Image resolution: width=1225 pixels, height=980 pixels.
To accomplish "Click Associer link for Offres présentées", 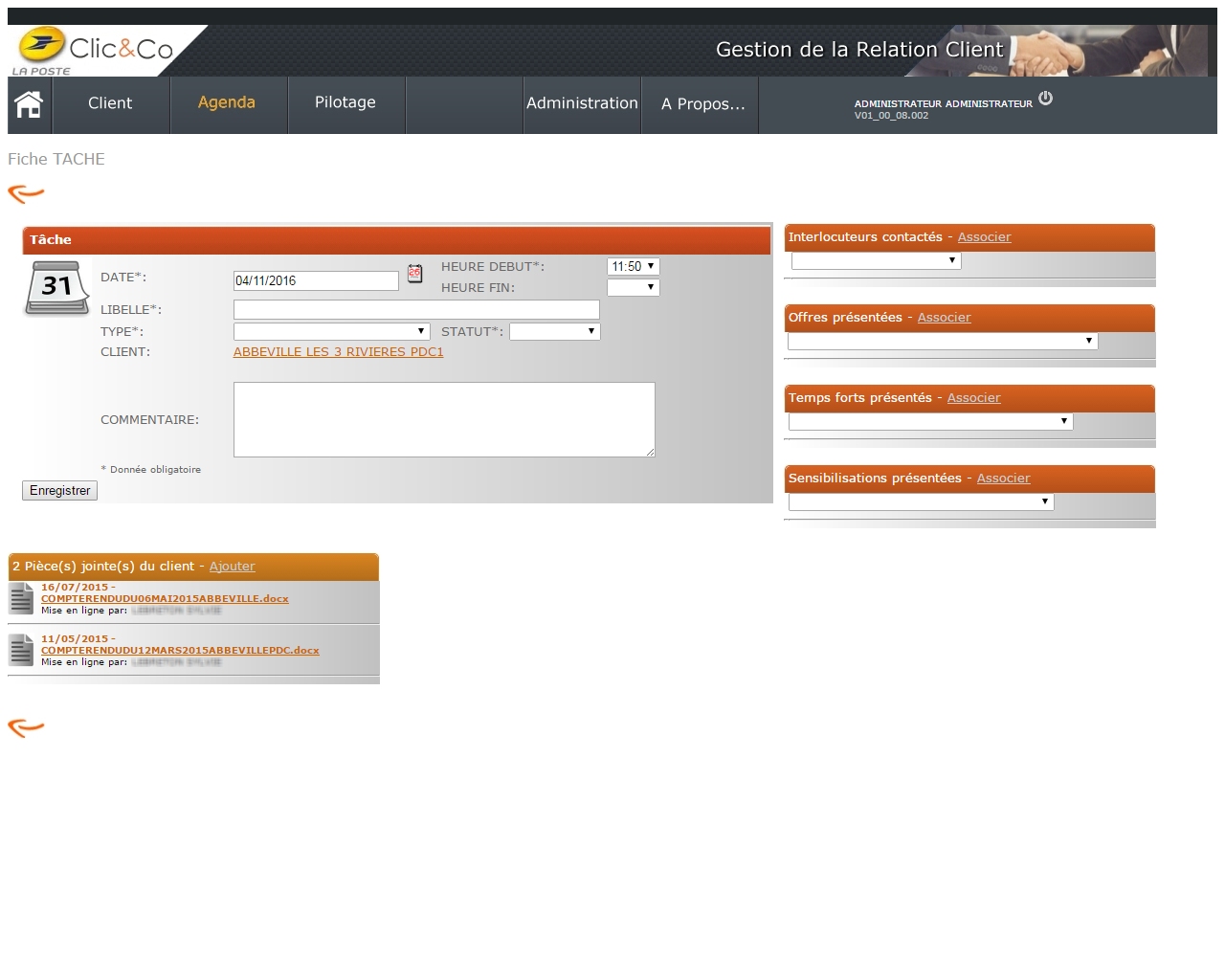I will pyautogui.click(x=944, y=318).
